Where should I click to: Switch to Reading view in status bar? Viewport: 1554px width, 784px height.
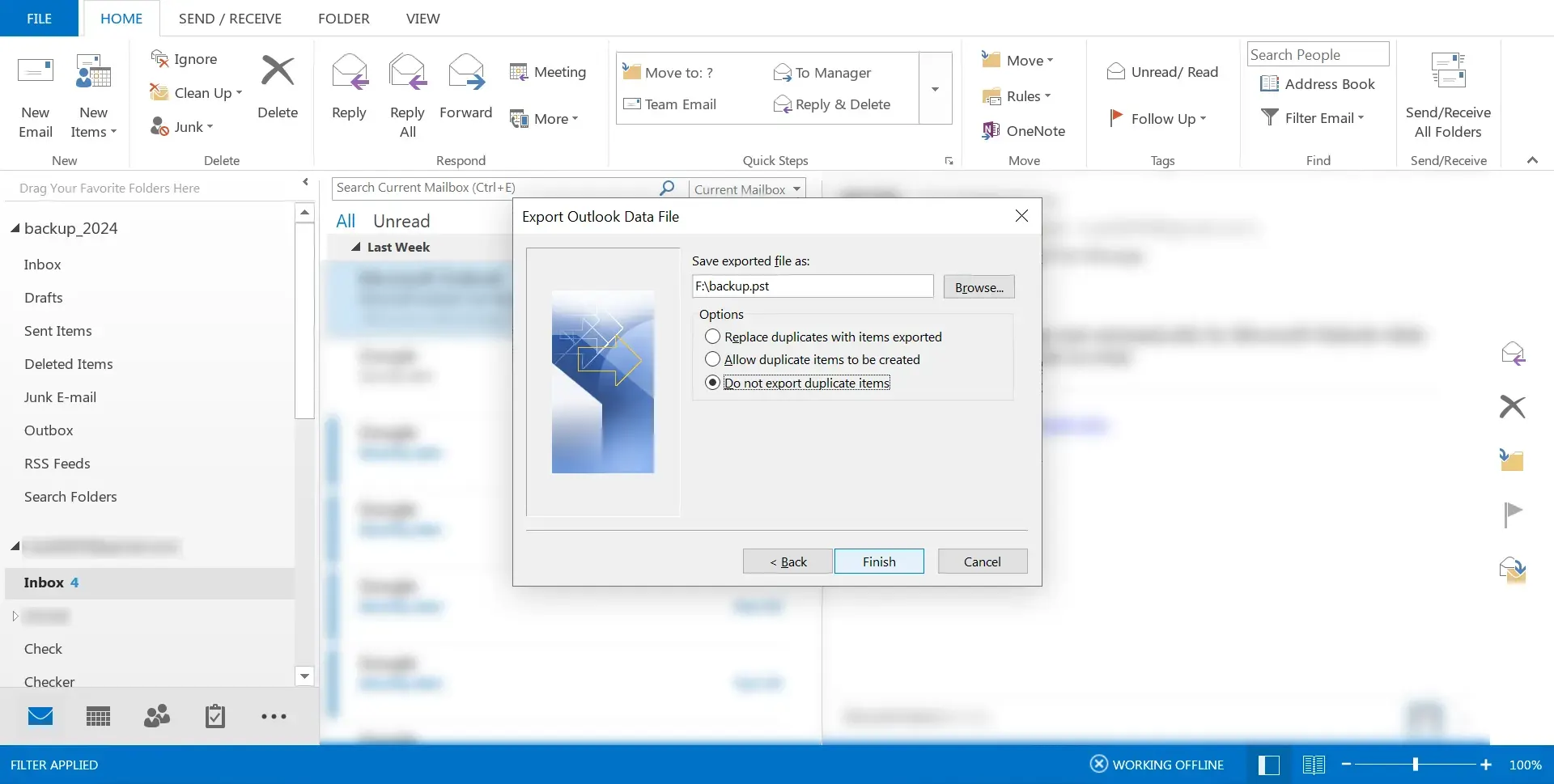coord(1314,765)
